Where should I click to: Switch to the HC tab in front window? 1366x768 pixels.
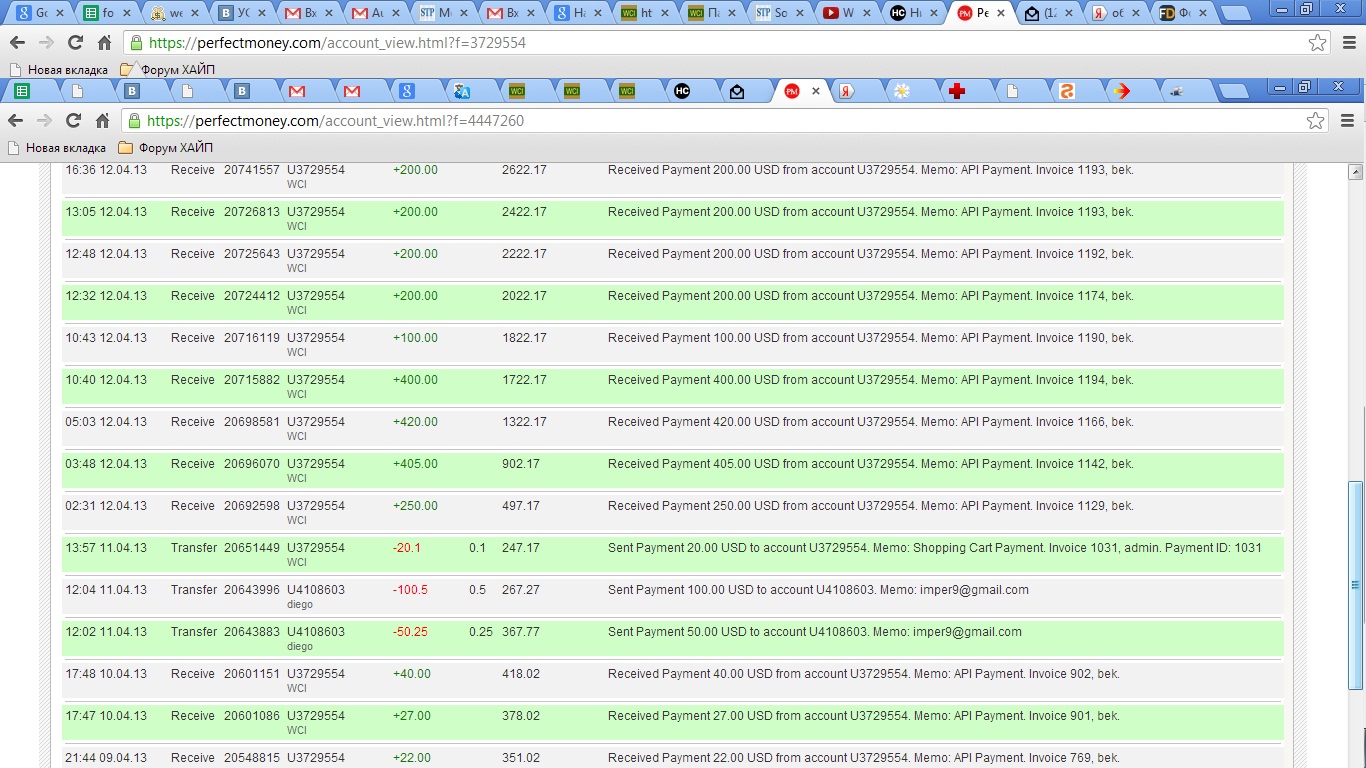point(682,91)
